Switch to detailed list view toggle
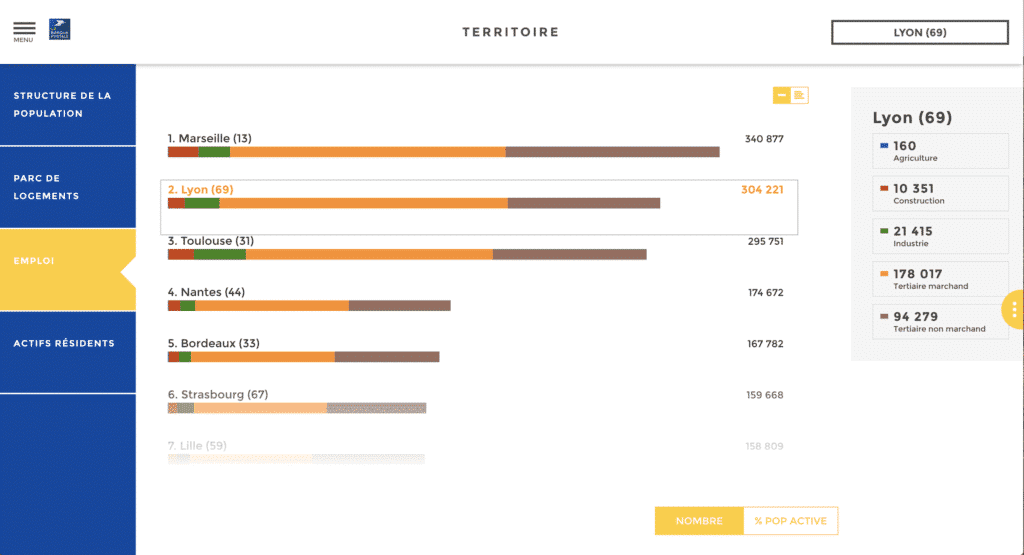1024x555 pixels. click(x=800, y=95)
